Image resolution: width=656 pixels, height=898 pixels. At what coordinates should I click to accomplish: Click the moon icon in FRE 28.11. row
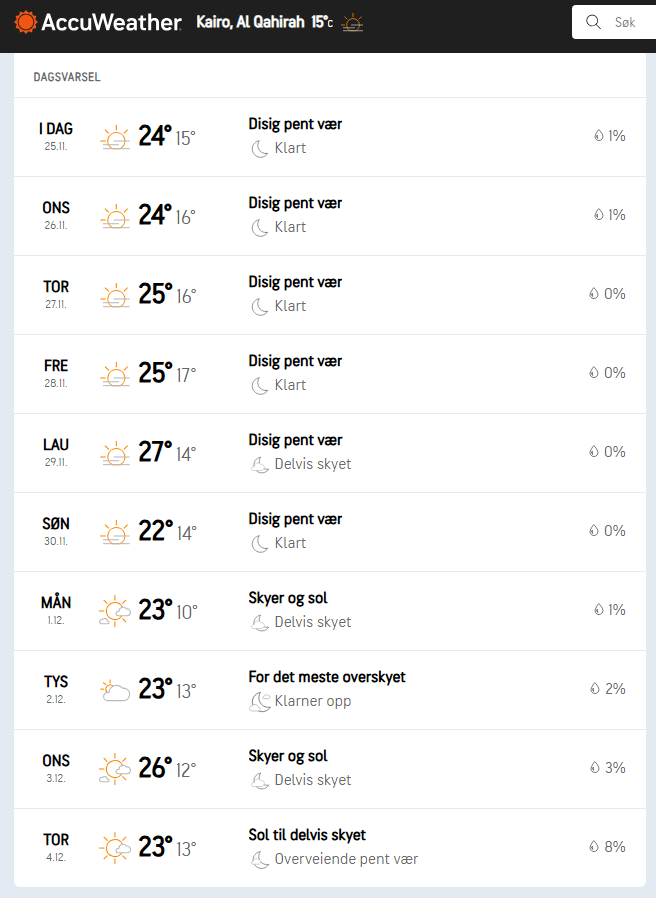pos(260,385)
